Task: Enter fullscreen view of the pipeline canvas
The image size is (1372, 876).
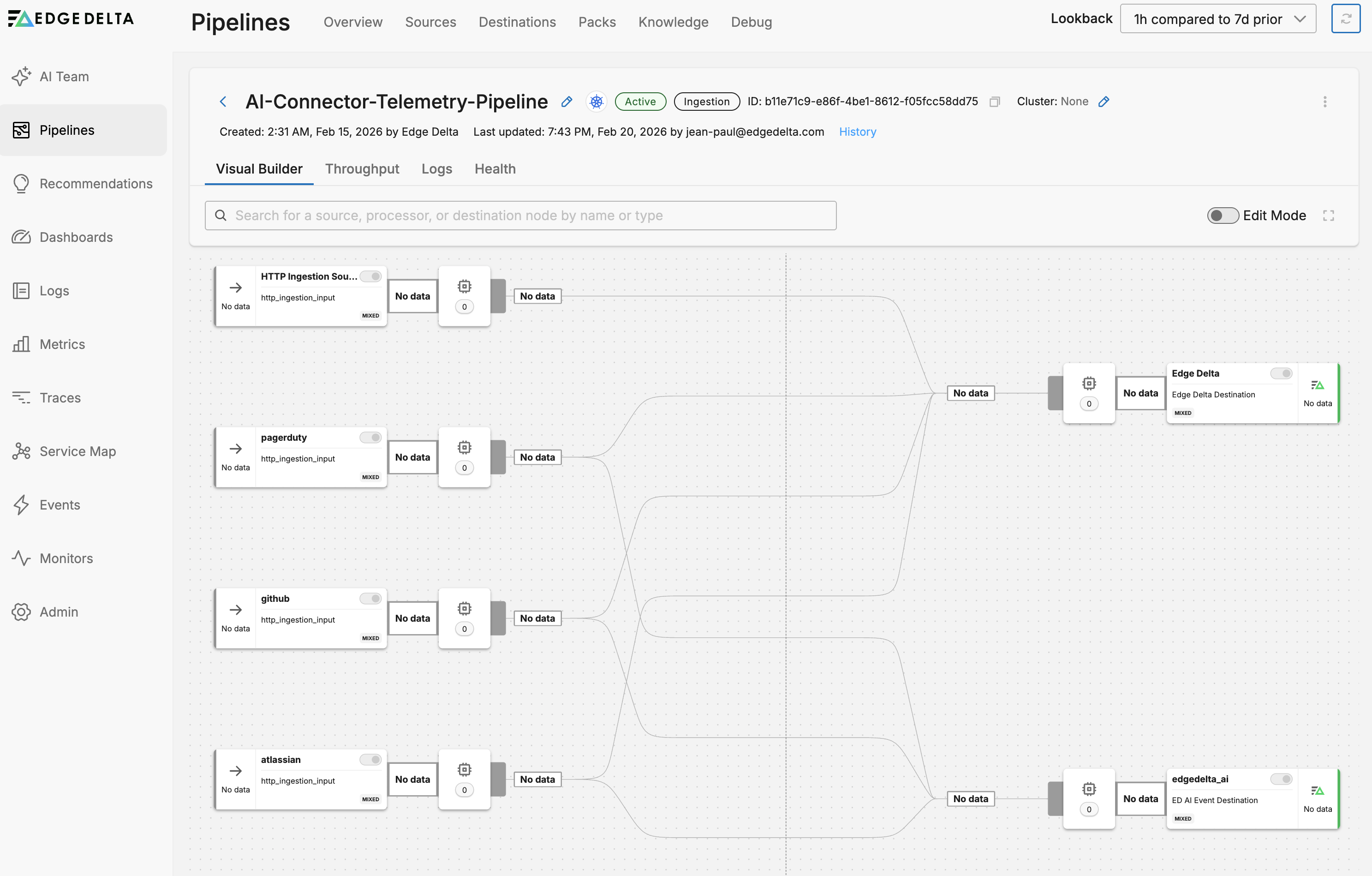Action: coord(1328,216)
